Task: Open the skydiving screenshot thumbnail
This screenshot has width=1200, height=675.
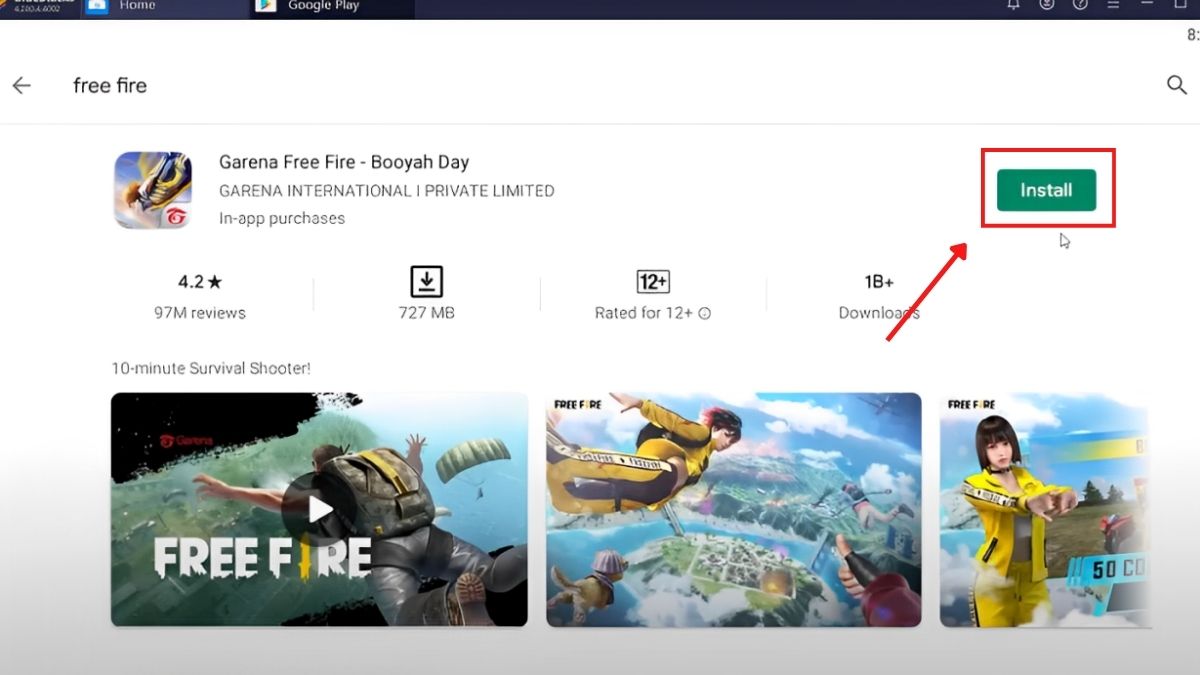Action: point(733,509)
